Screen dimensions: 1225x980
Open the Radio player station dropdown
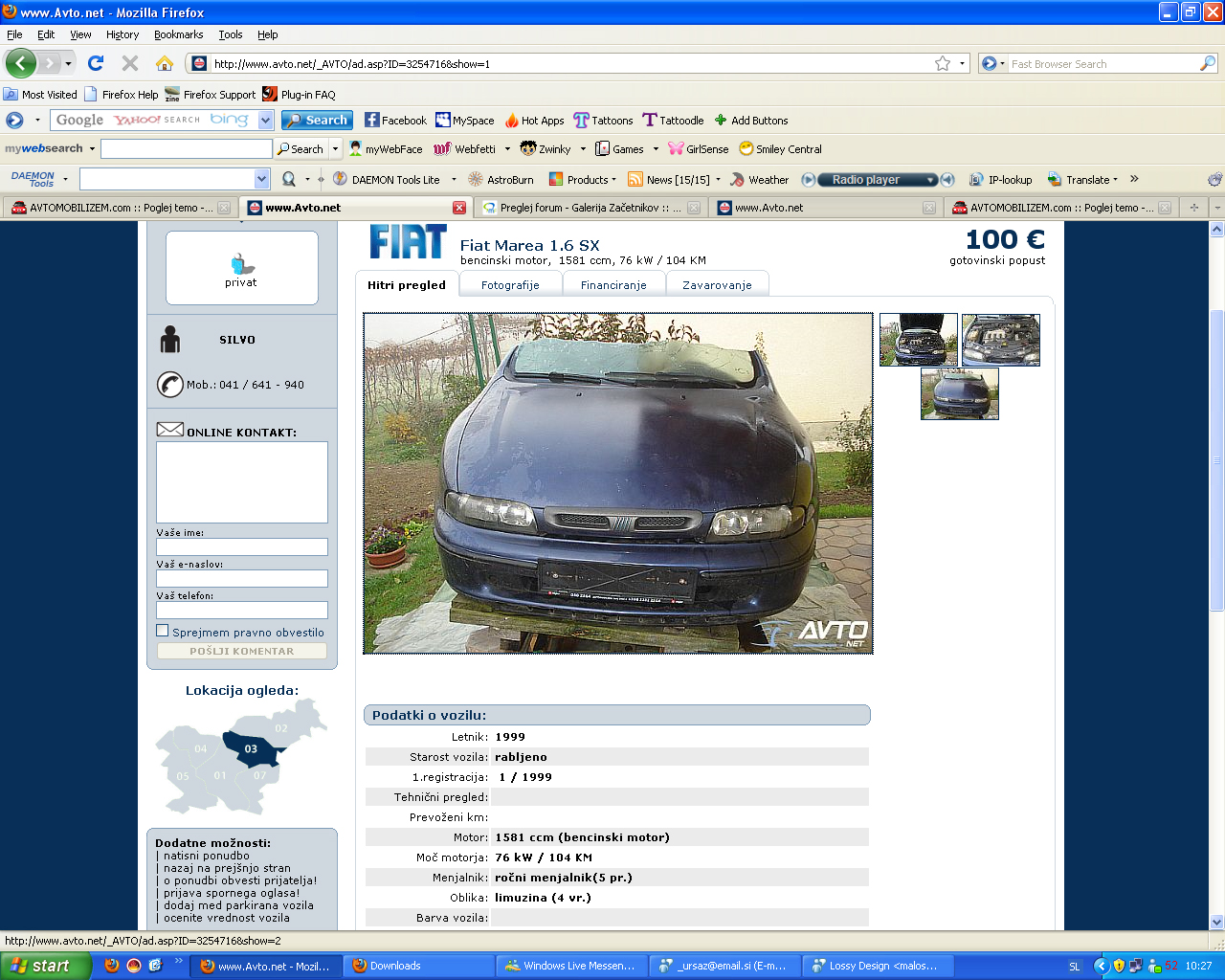(x=930, y=179)
